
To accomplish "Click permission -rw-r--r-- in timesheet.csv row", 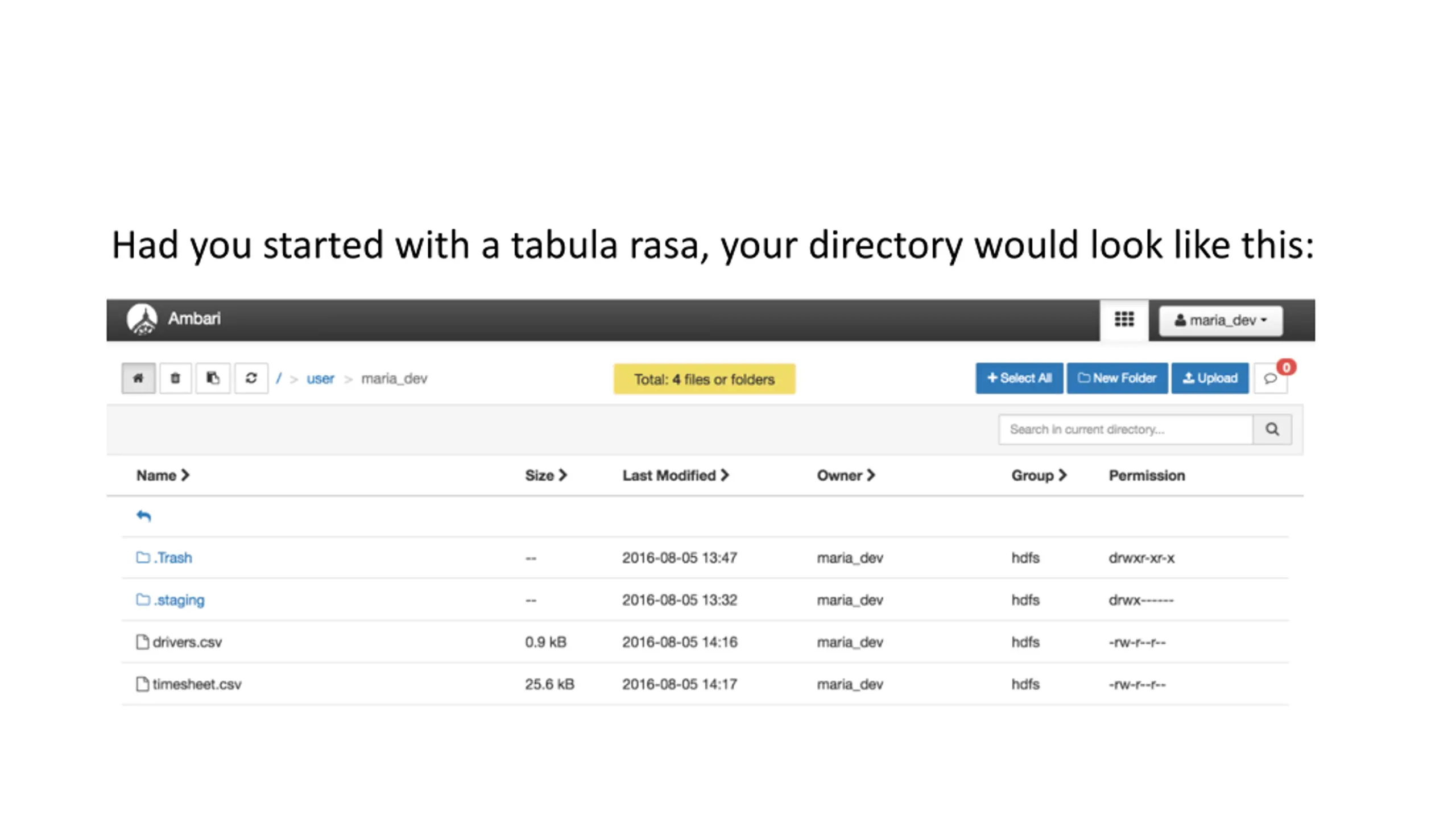I will pyautogui.click(x=1137, y=685).
